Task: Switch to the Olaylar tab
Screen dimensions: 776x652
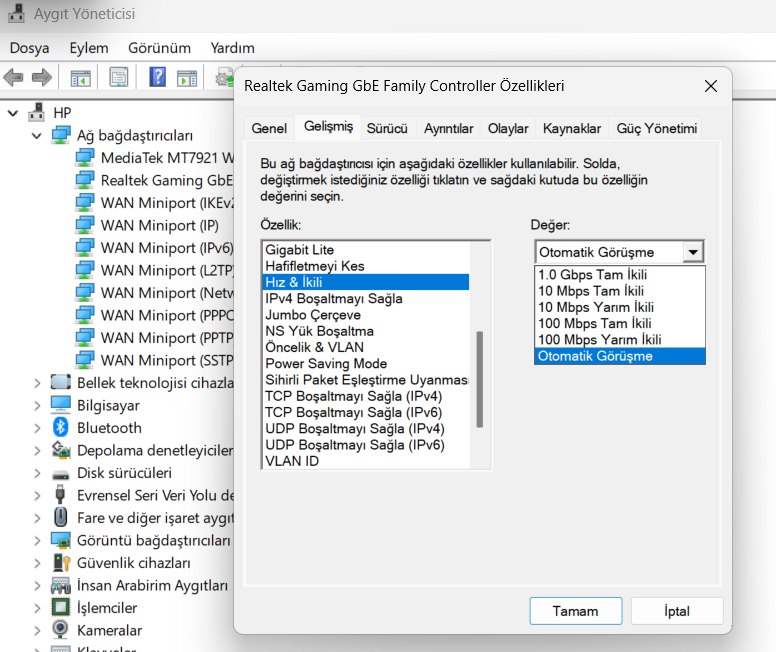Action: [x=508, y=128]
